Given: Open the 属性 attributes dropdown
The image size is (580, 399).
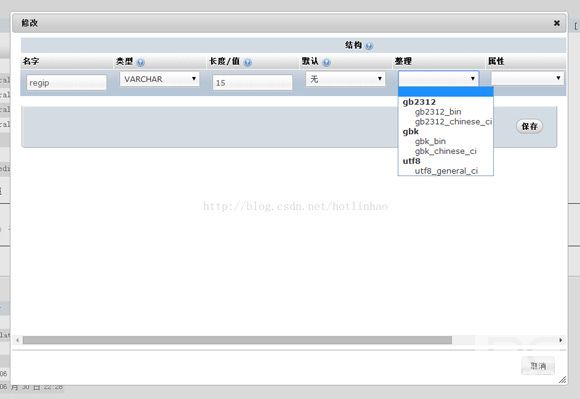Looking at the screenshot, I should [x=527, y=78].
